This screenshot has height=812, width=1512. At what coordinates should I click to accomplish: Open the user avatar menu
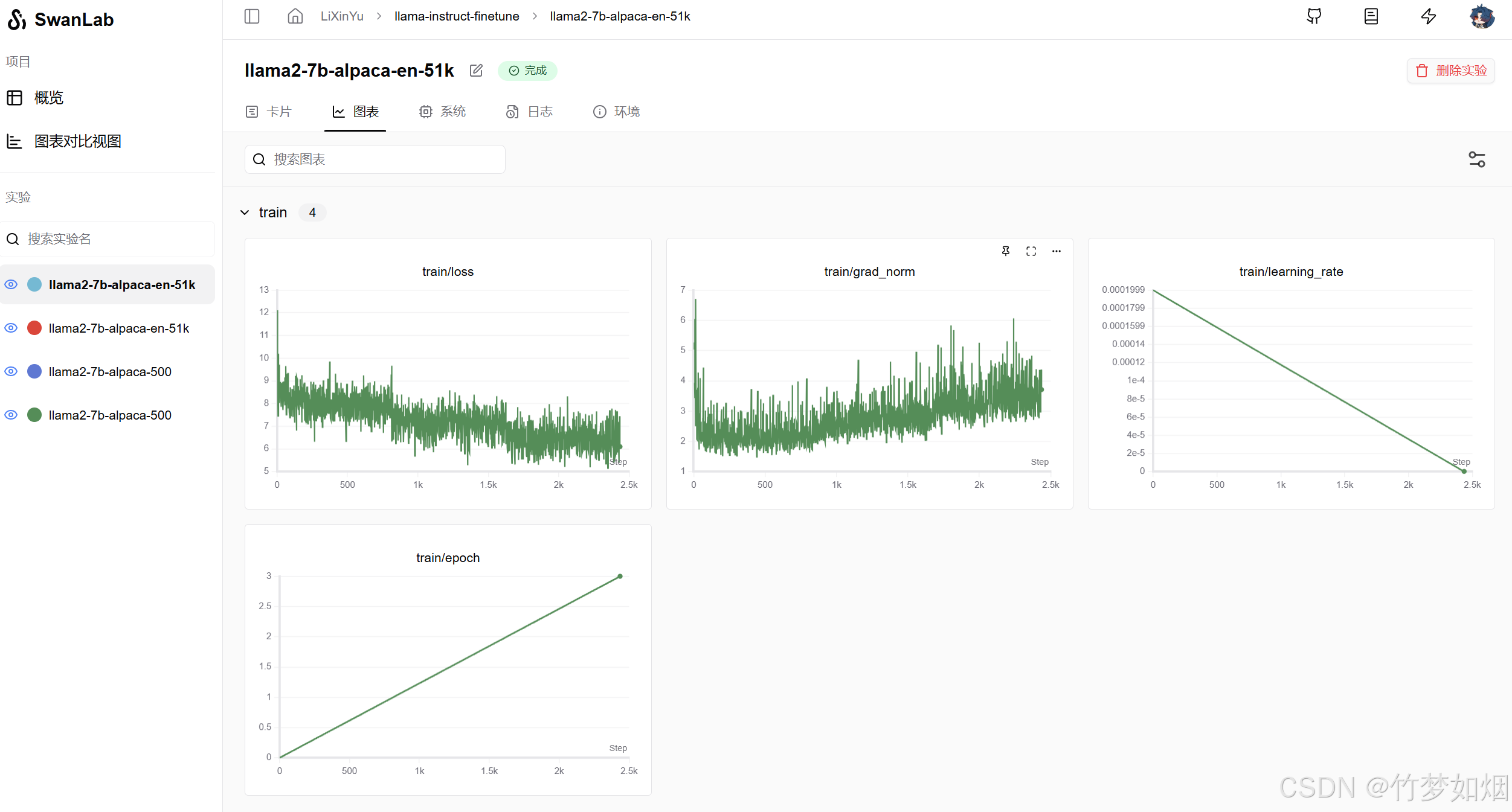click(1482, 16)
